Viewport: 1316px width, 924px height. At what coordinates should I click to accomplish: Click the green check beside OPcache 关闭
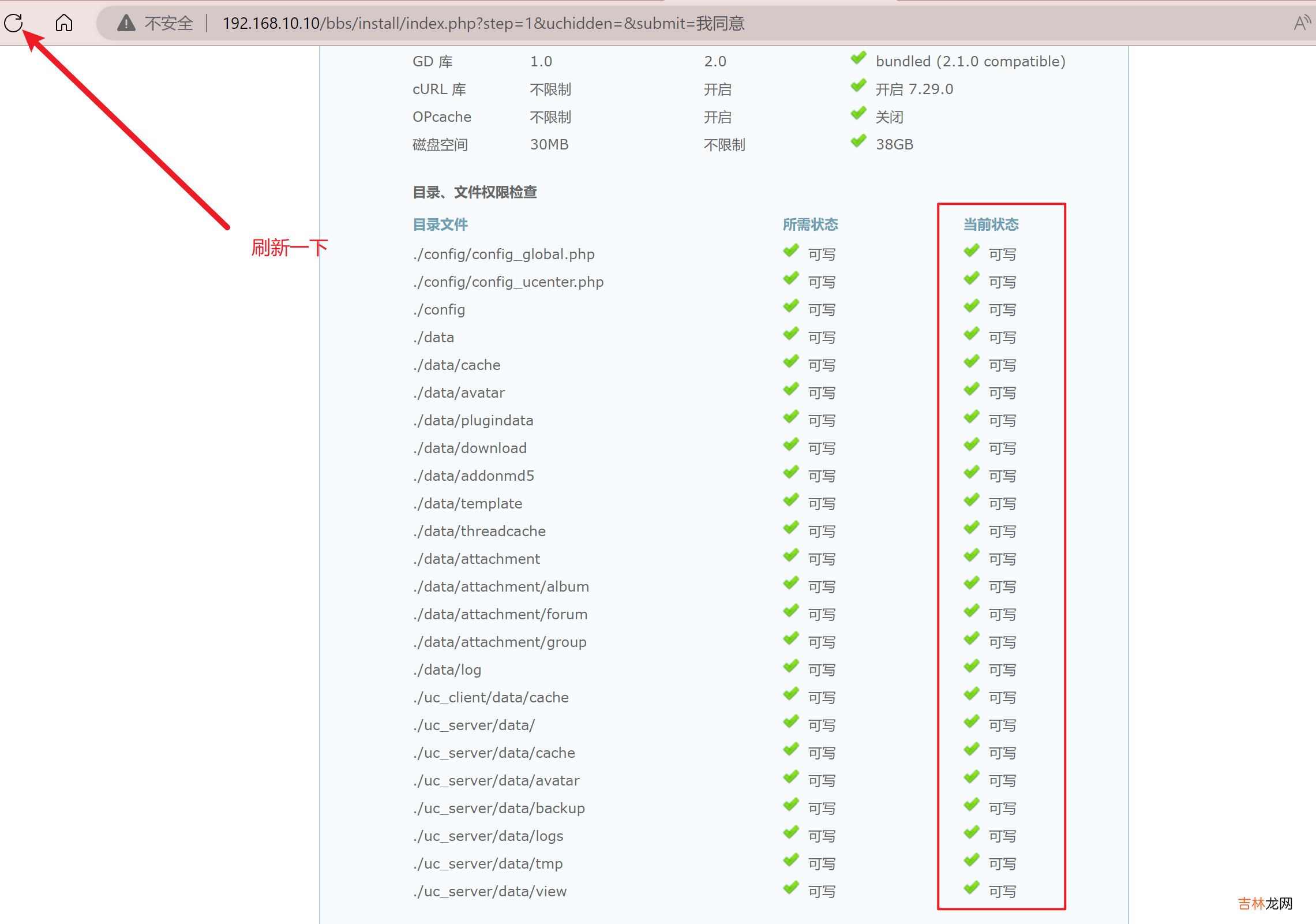pyautogui.click(x=858, y=114)
